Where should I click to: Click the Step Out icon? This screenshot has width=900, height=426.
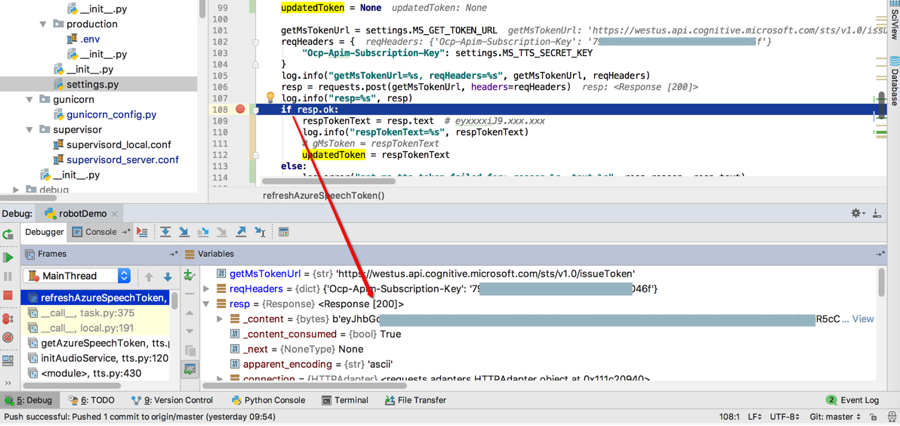tap(241, 232)
